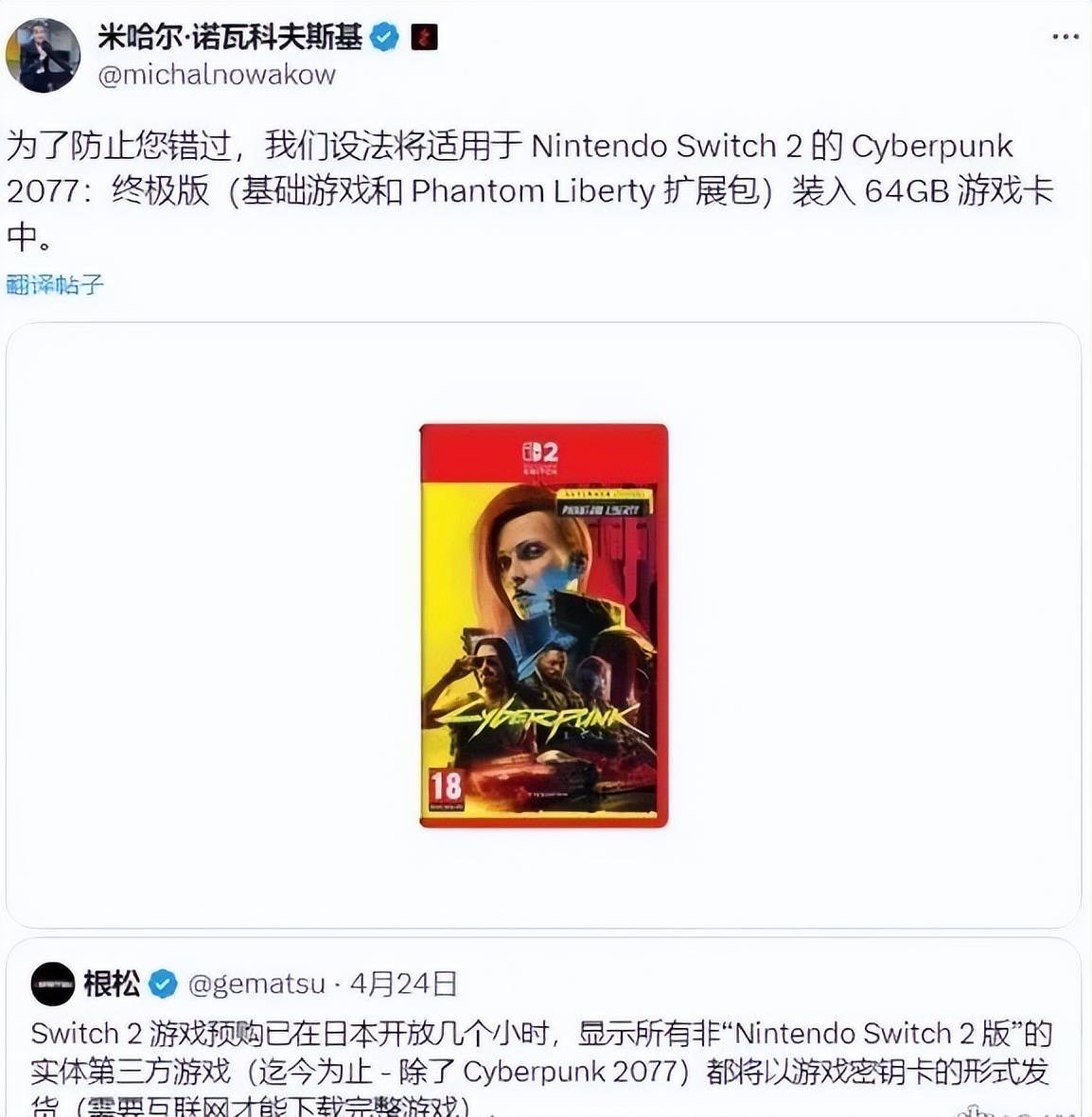This screenshot has height=1117, width=1092.
Task: Open the quoted account name 根松
Action: pyautogui.click(x=112, y=984)
